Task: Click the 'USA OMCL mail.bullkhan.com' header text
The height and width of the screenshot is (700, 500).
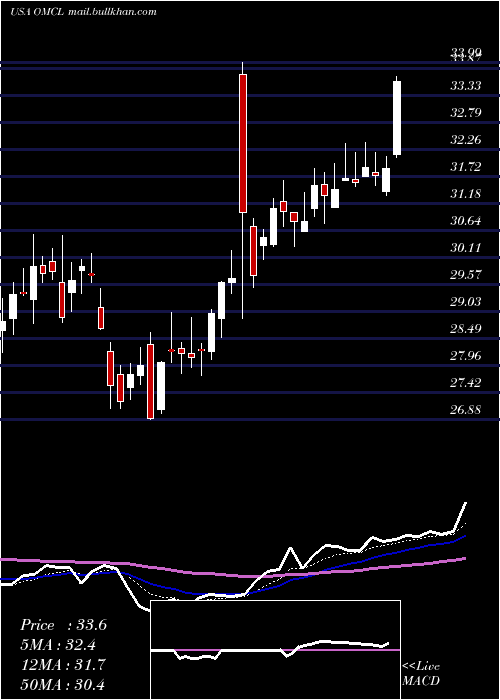Action: (x=83, y=12)
